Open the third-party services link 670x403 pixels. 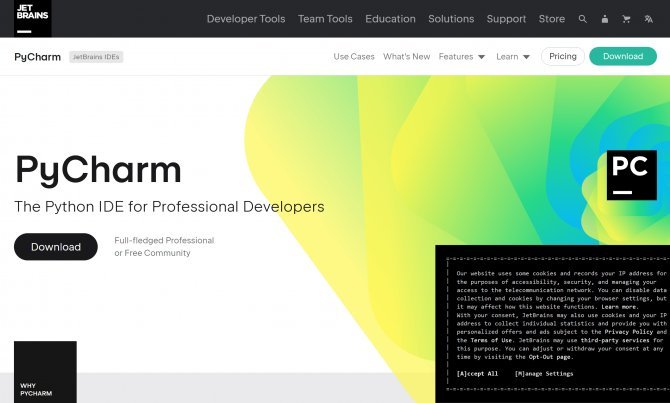[x=615, y=340]
